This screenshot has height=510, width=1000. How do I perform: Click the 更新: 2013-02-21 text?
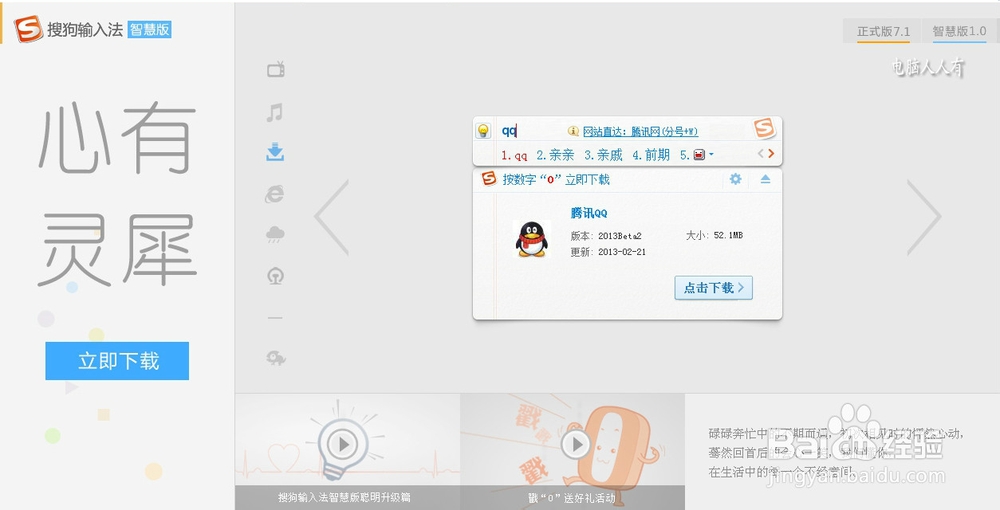[608, 252]
